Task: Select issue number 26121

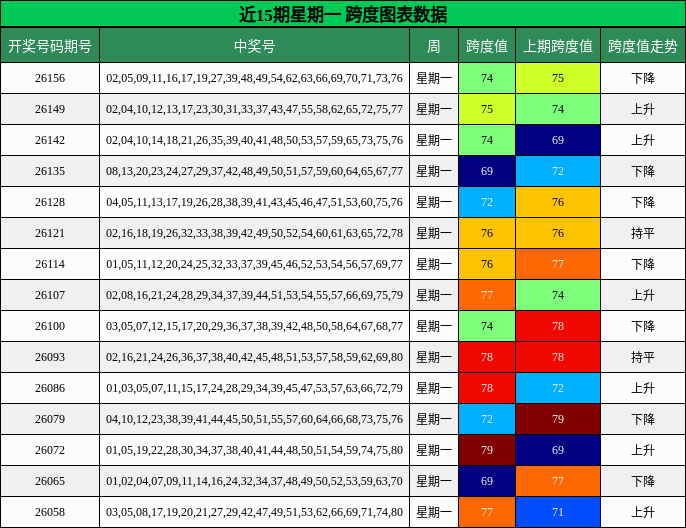Action: [50, 234]
